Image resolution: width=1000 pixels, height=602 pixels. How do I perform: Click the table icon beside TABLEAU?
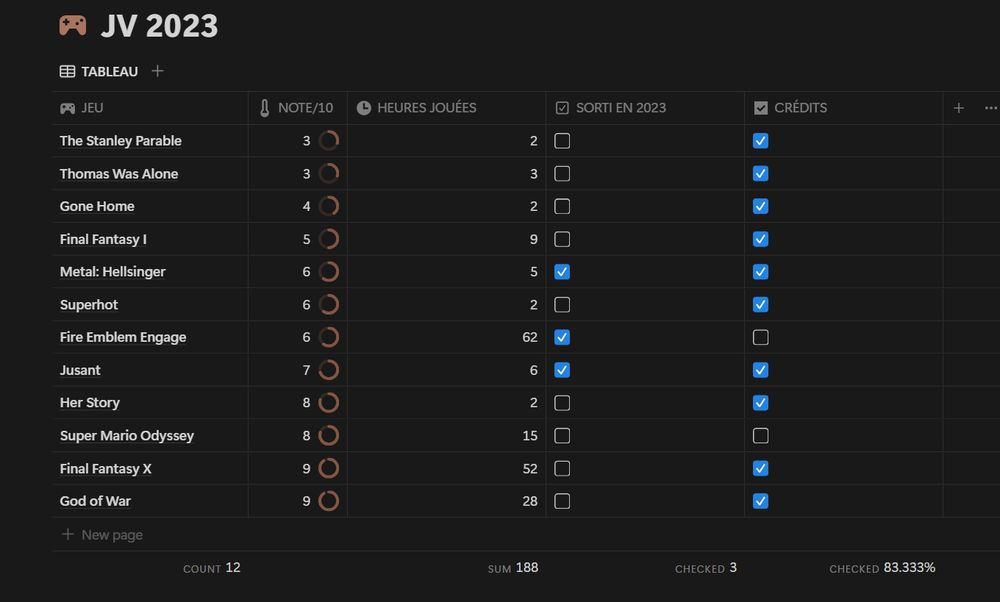67,71
